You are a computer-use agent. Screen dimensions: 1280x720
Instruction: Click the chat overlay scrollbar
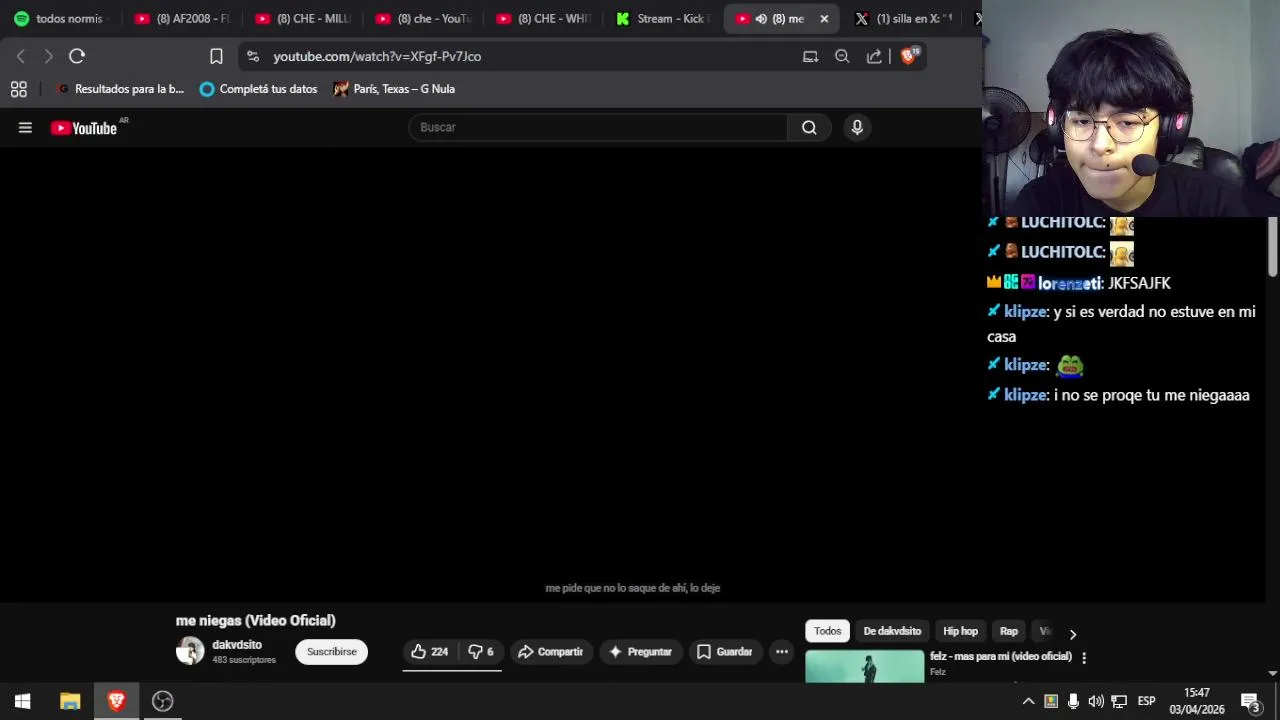tap(1272, 247)
